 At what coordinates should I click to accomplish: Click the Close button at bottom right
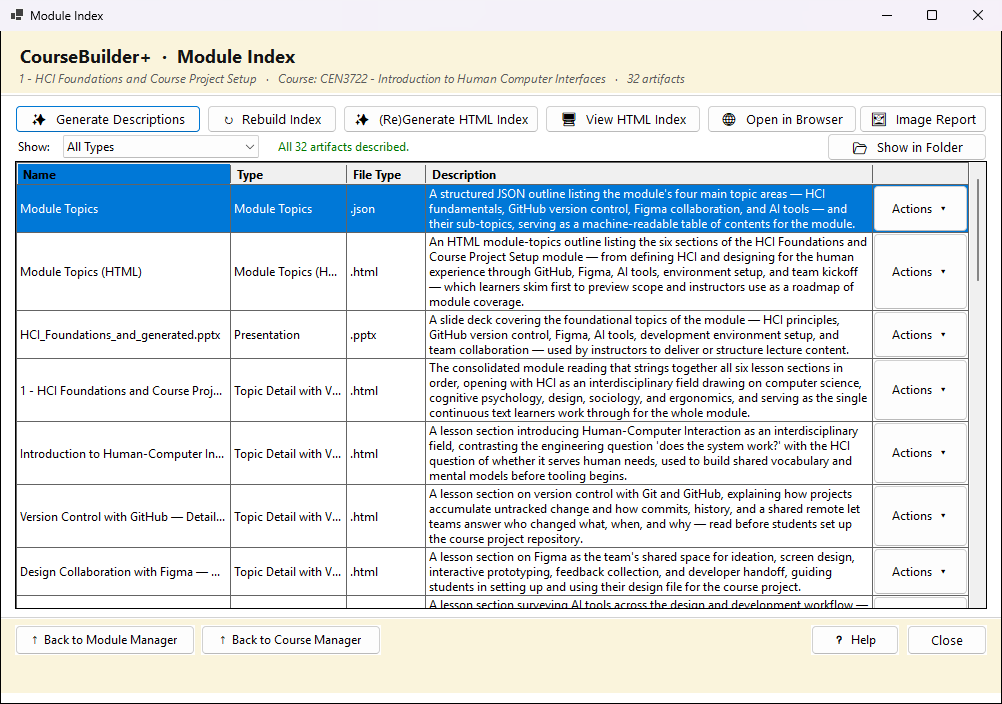[946, 640]
